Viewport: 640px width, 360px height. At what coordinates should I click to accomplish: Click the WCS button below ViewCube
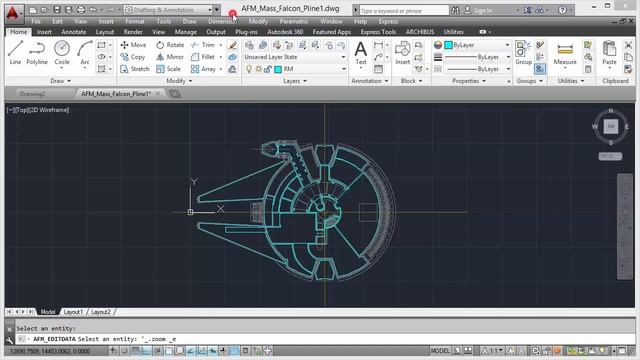pyautogui.click(x=610, y=156)
